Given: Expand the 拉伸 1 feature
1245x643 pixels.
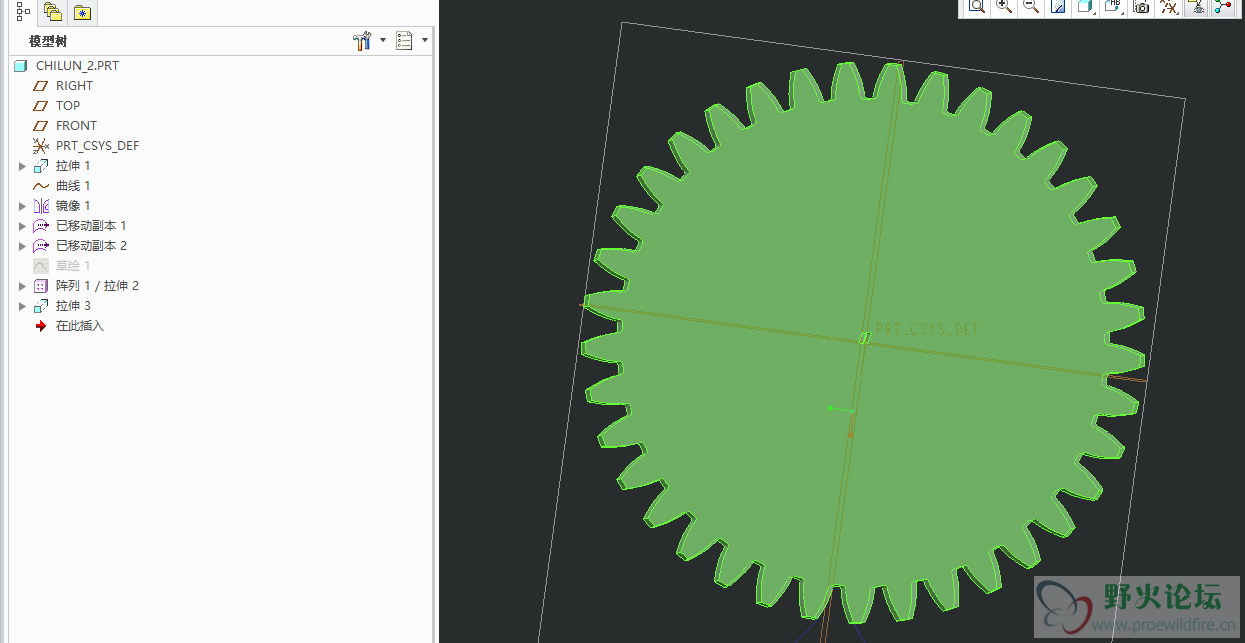Looking at the screenshot, I should (23, 166).
